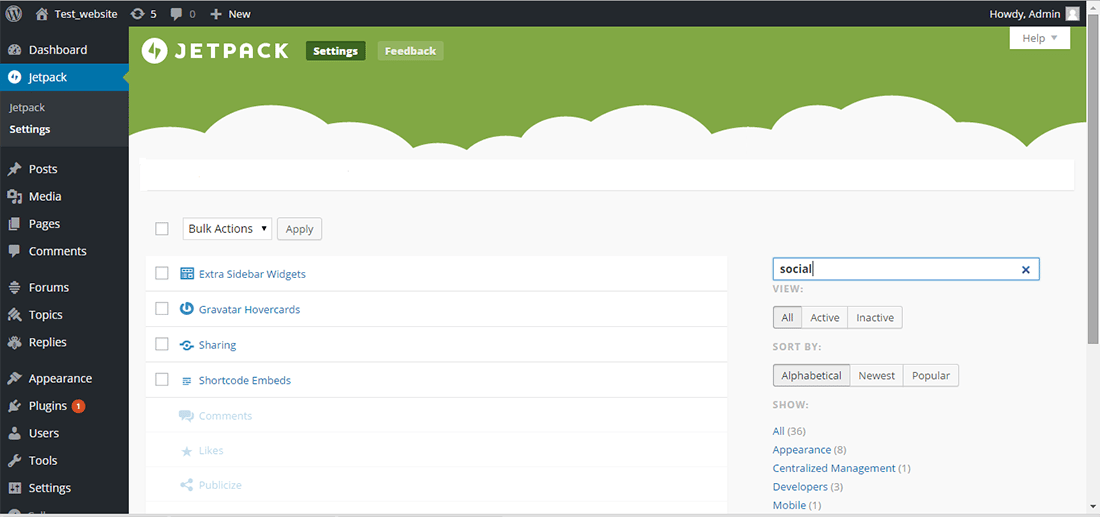The width and height of the screenshot is (1100, 517).
Task: Click the Tools wrench icon
Action: pos(14,461)
